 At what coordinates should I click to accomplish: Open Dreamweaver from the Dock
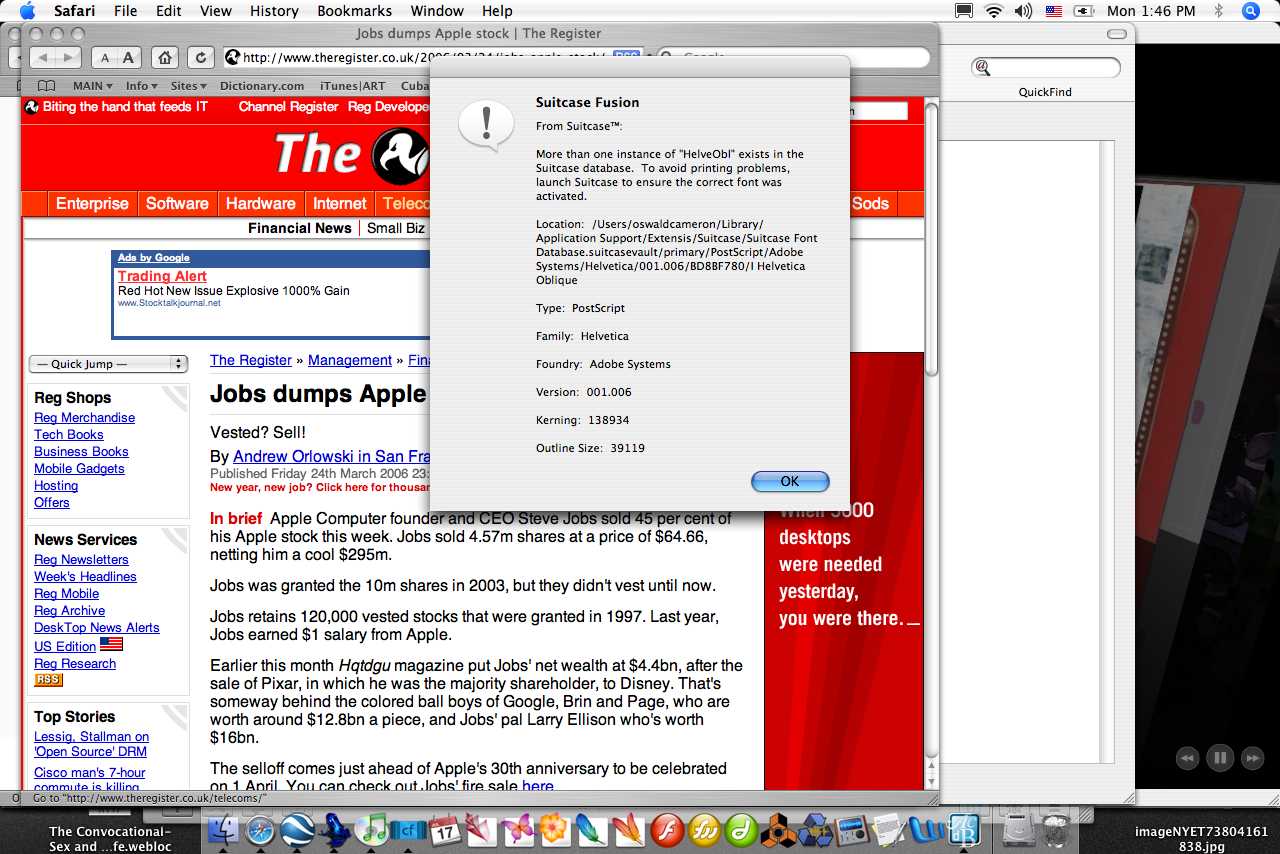point(741,829)
